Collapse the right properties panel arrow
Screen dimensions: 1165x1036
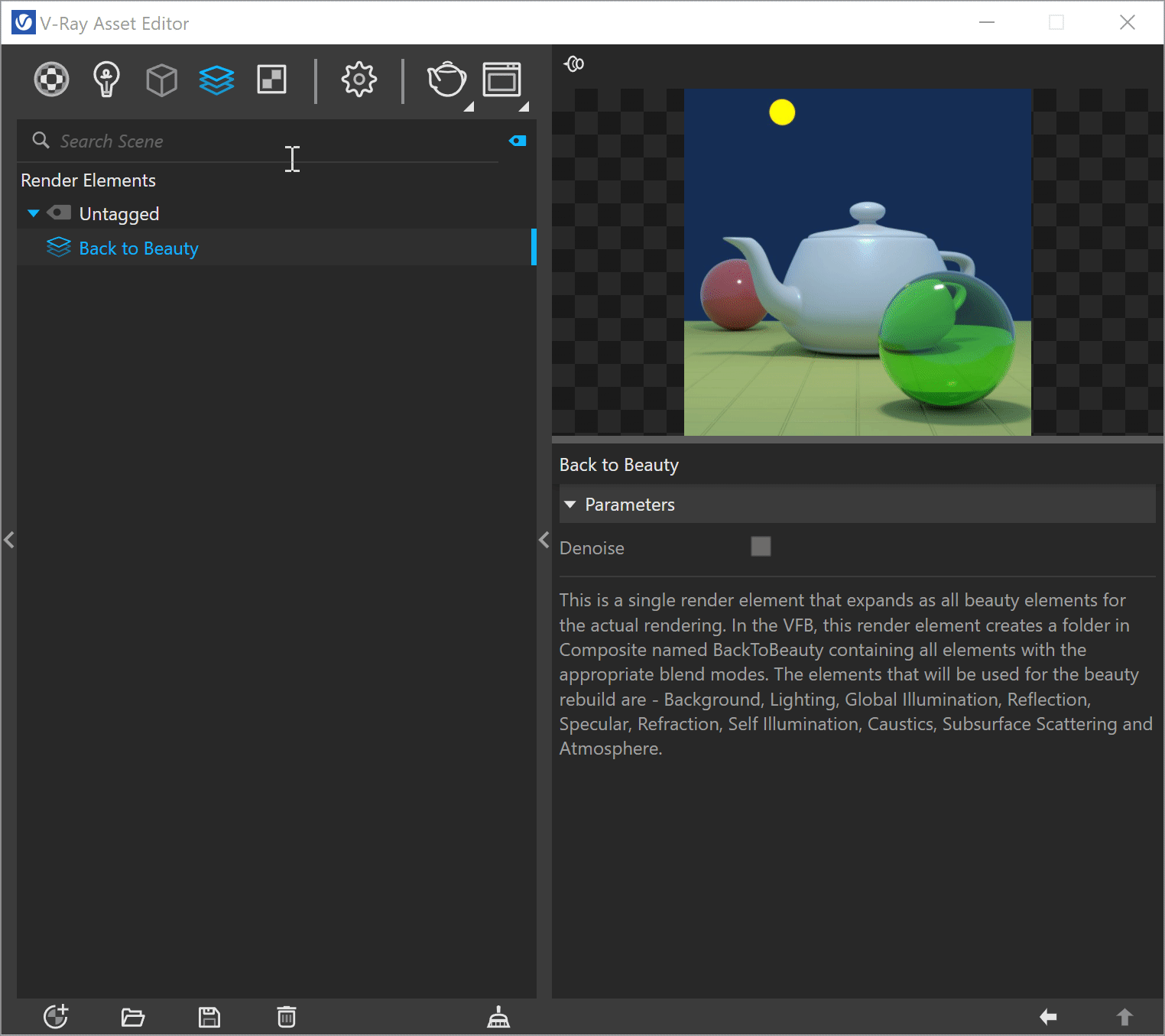(x=544, y=540)
